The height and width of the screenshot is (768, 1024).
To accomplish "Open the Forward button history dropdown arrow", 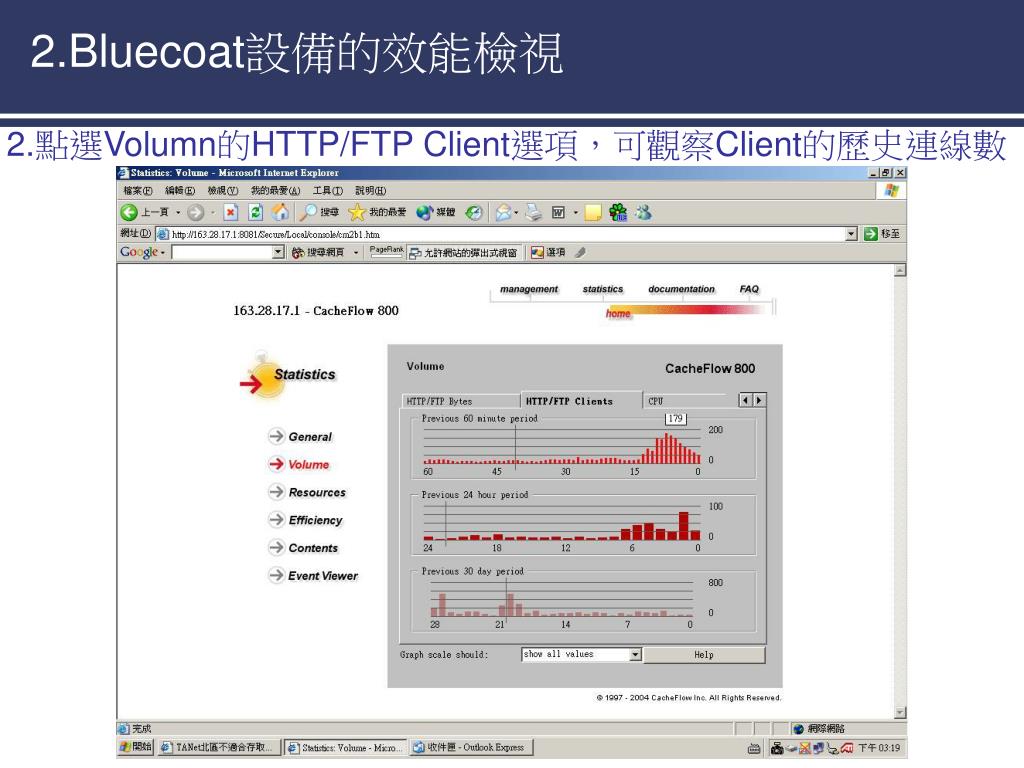I will point(212,213).
